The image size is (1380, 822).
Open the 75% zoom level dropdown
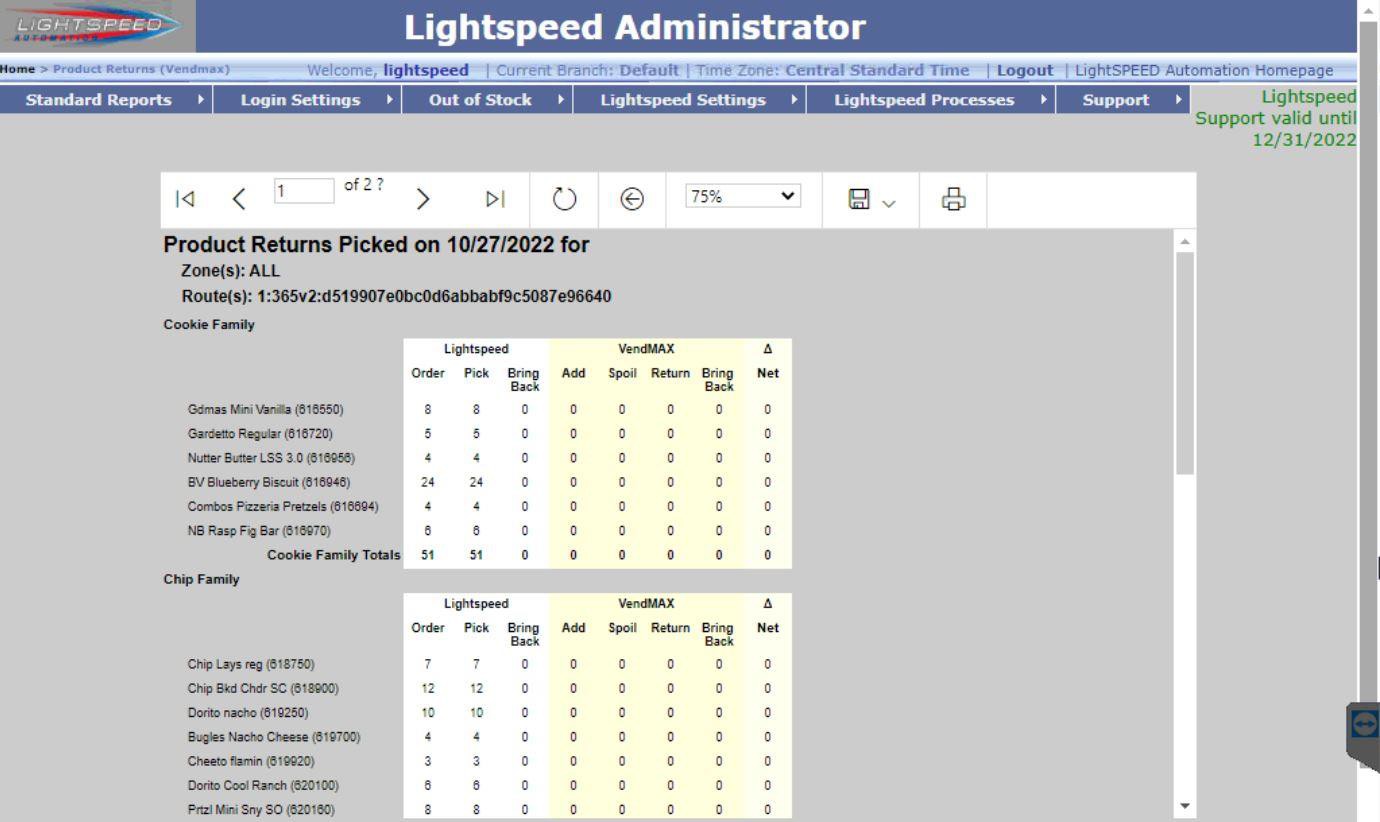(745, 197)
